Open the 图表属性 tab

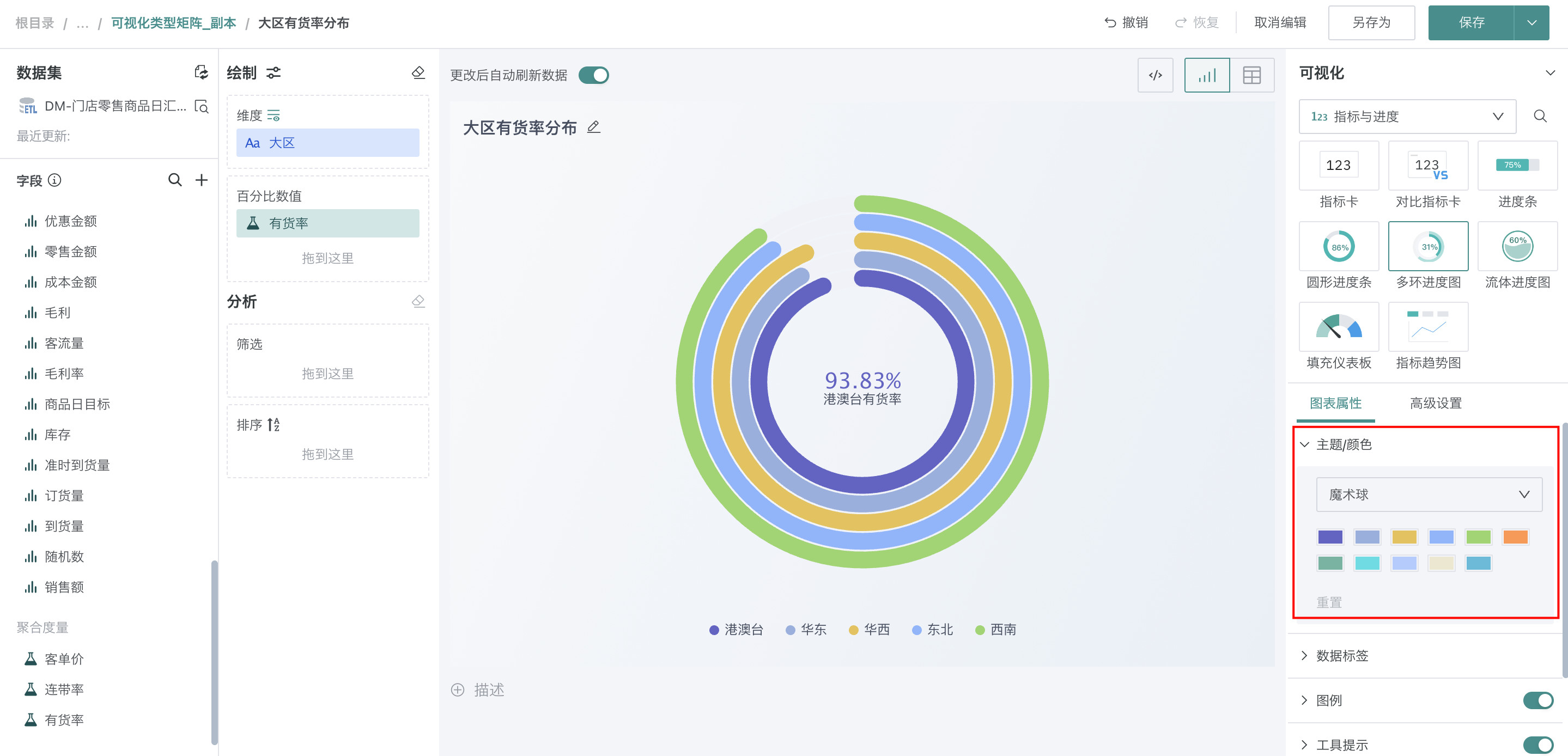click(x=1335, y=403)
